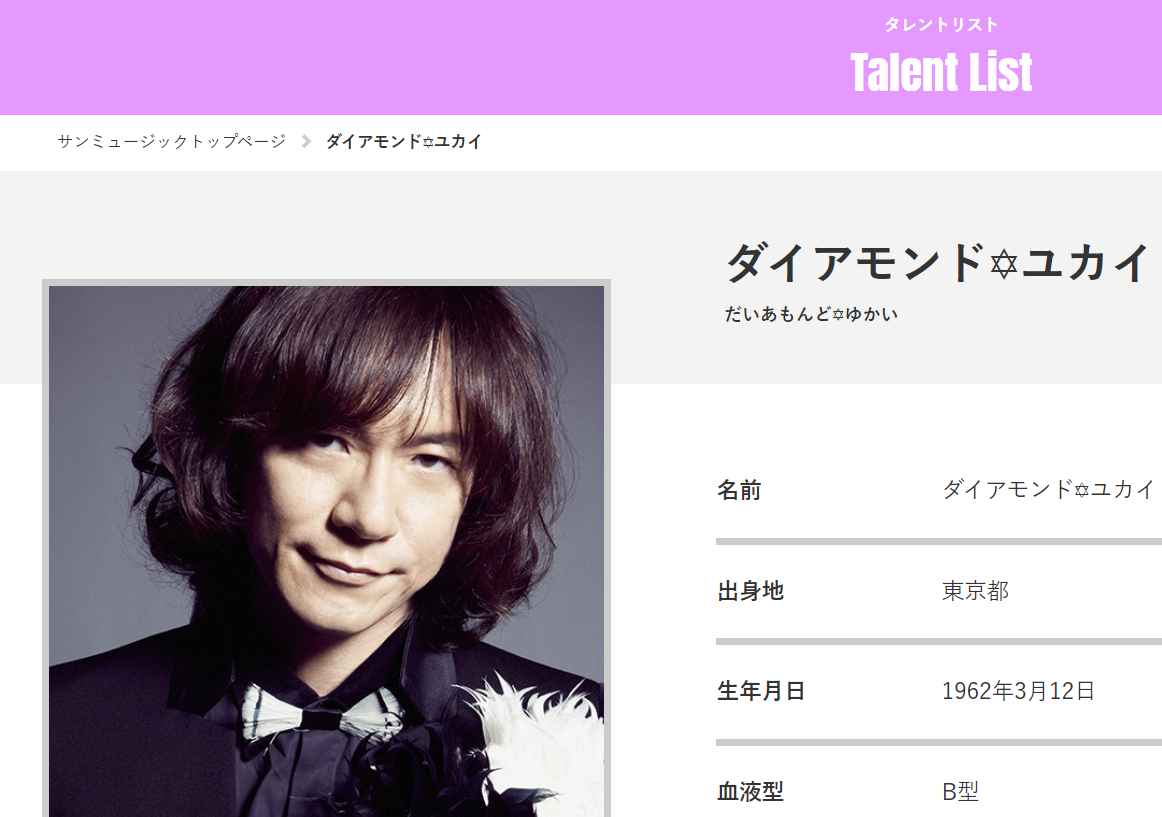Open the talent profile photo
This screenshot has height=817, width=1162.
pos(327,551)
